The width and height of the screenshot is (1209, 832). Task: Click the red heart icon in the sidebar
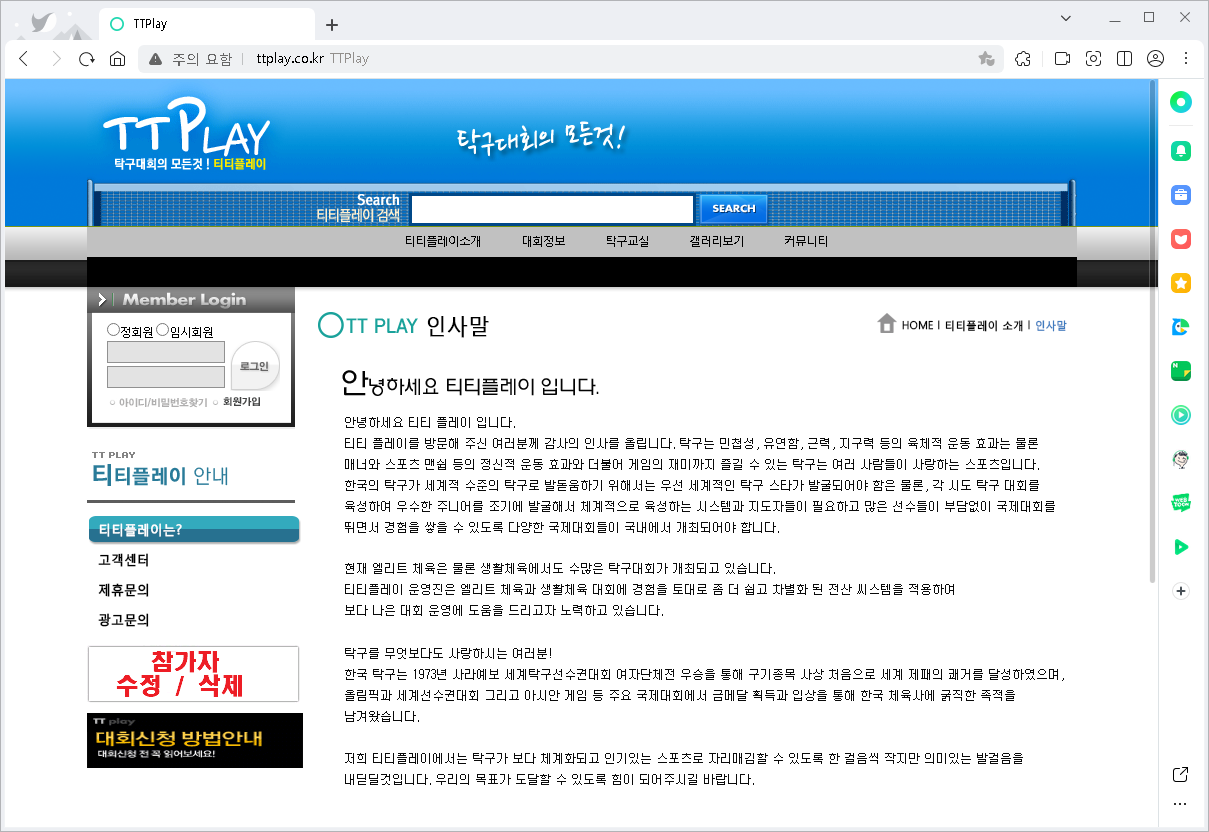[x=1180, y=239]
